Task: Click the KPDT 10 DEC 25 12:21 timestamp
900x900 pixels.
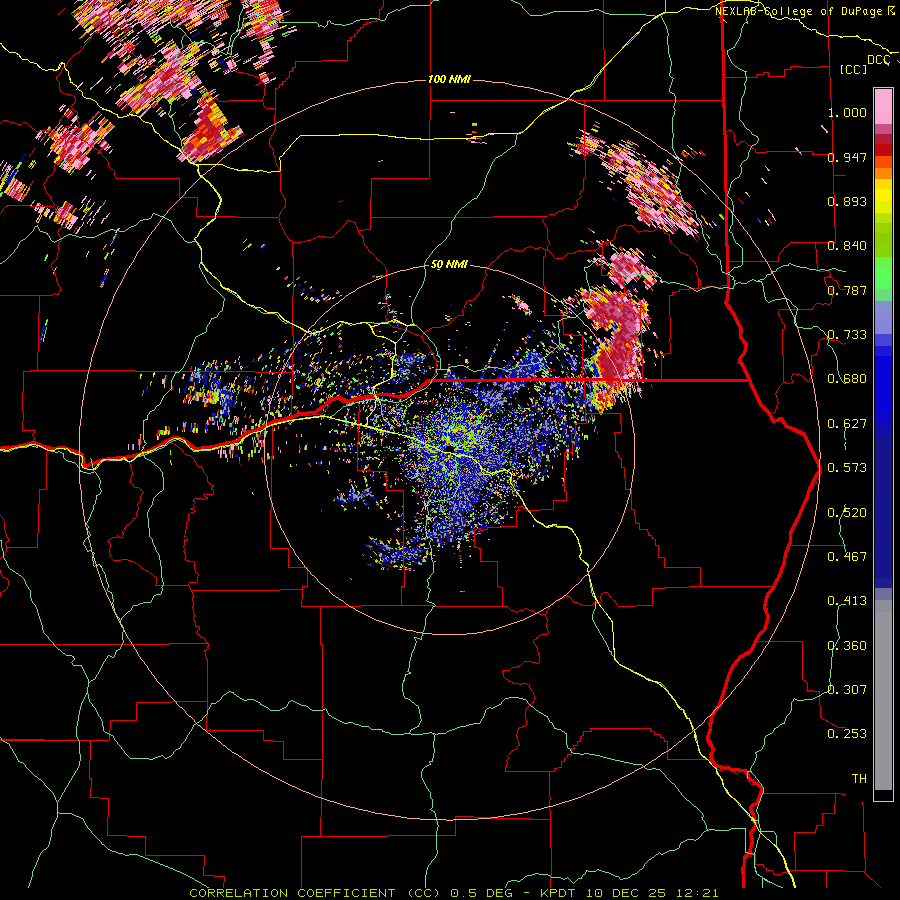Action: (x=629, y=893)
